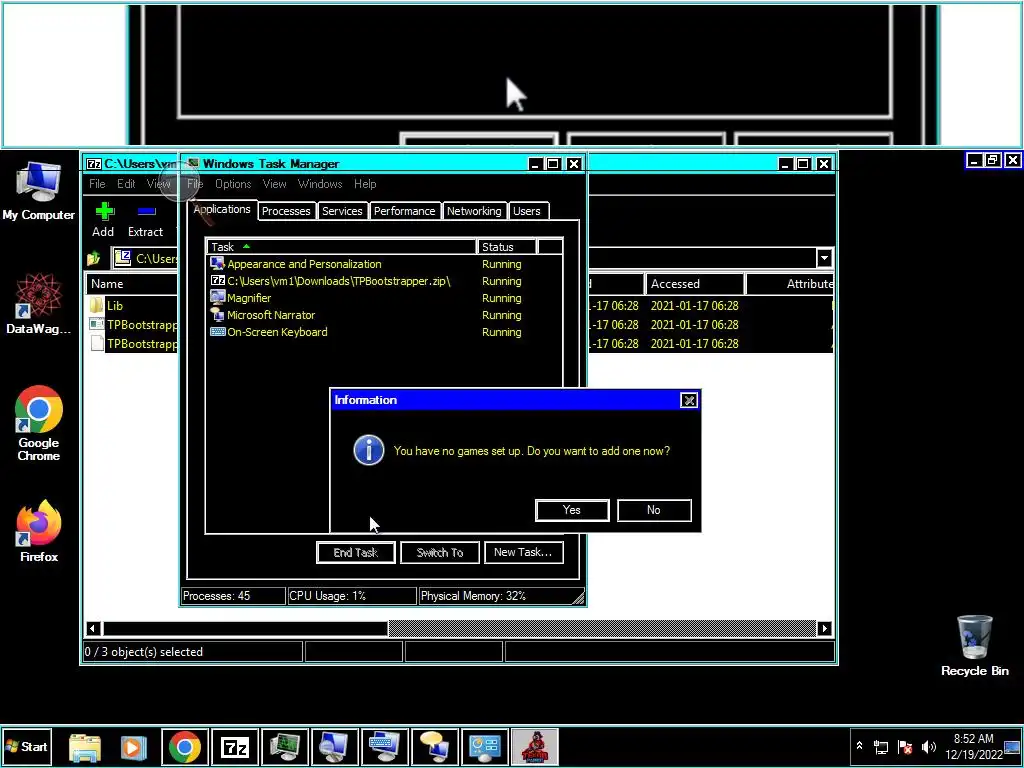
Task: Click the 7-Zip Name column header
Action: pos(133,283)
